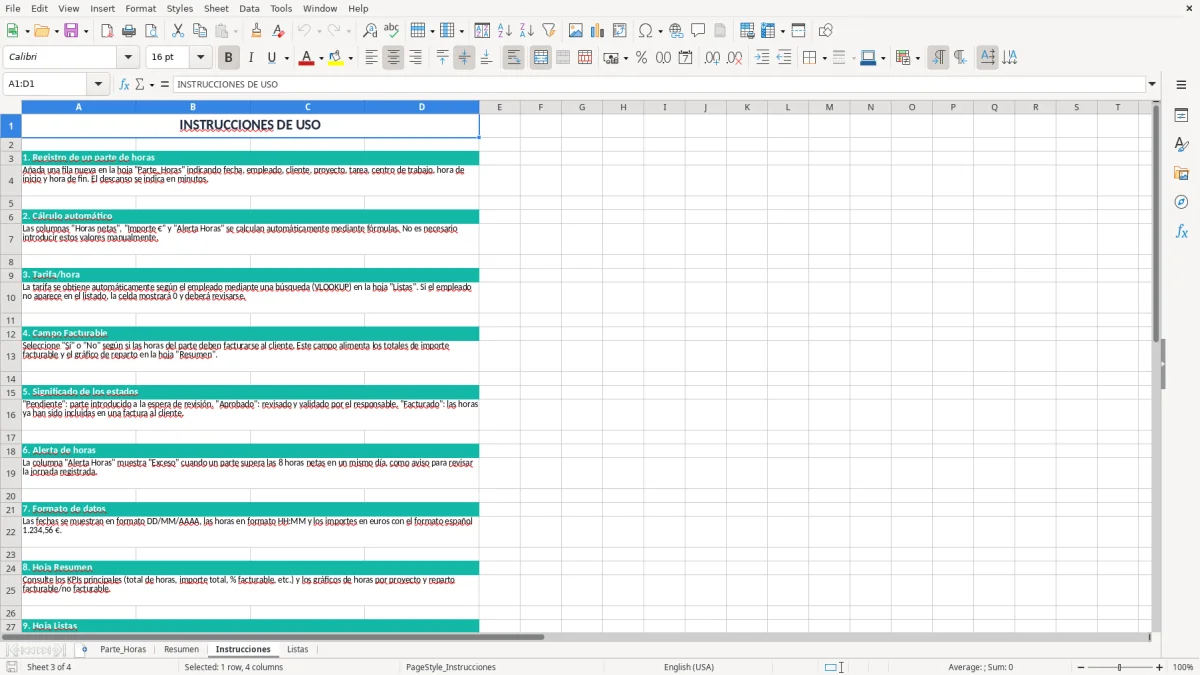The height and width of the screenshot is (675, 1200).
Task: Open background color dropdown arrow
Action: point(350,58)
